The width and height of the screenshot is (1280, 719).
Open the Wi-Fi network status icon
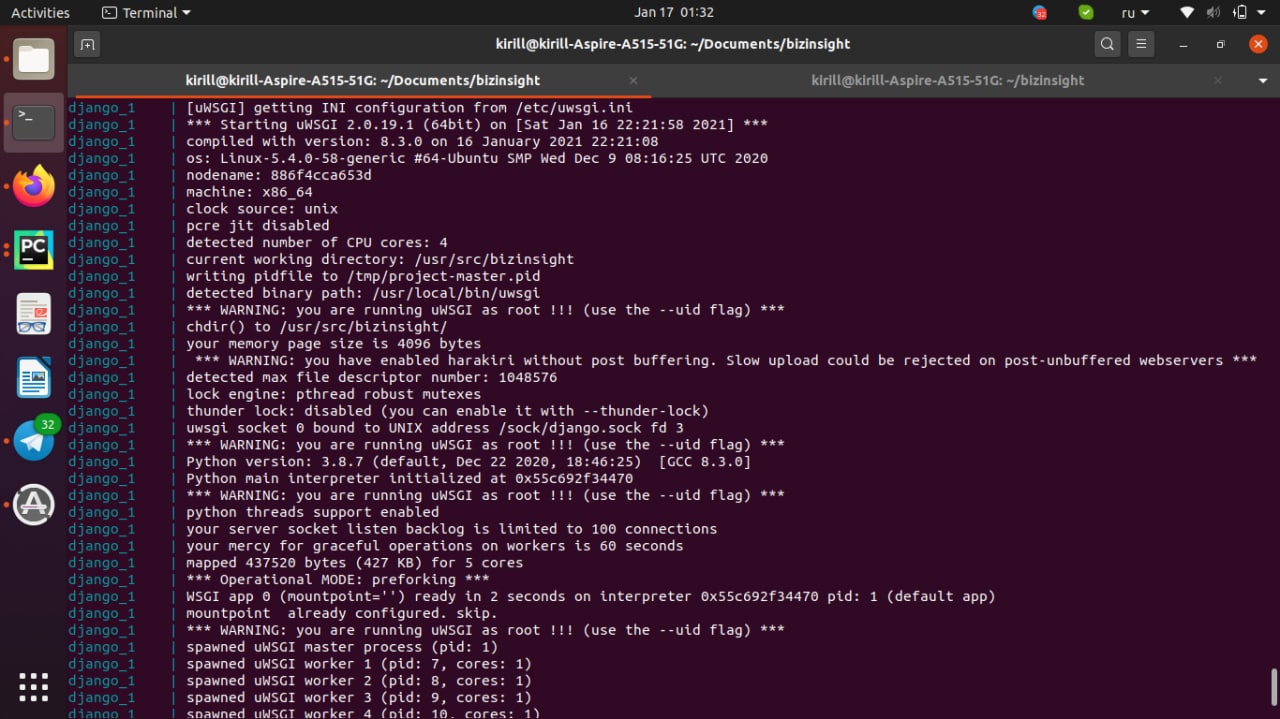coord(1187,13)
